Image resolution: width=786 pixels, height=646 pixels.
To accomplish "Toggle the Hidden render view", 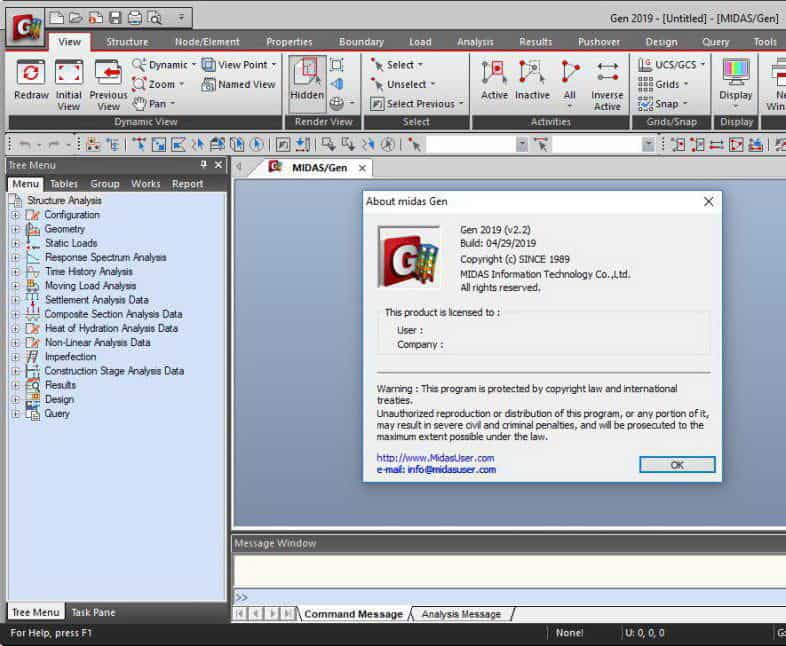I will click(x=307, y=83).
